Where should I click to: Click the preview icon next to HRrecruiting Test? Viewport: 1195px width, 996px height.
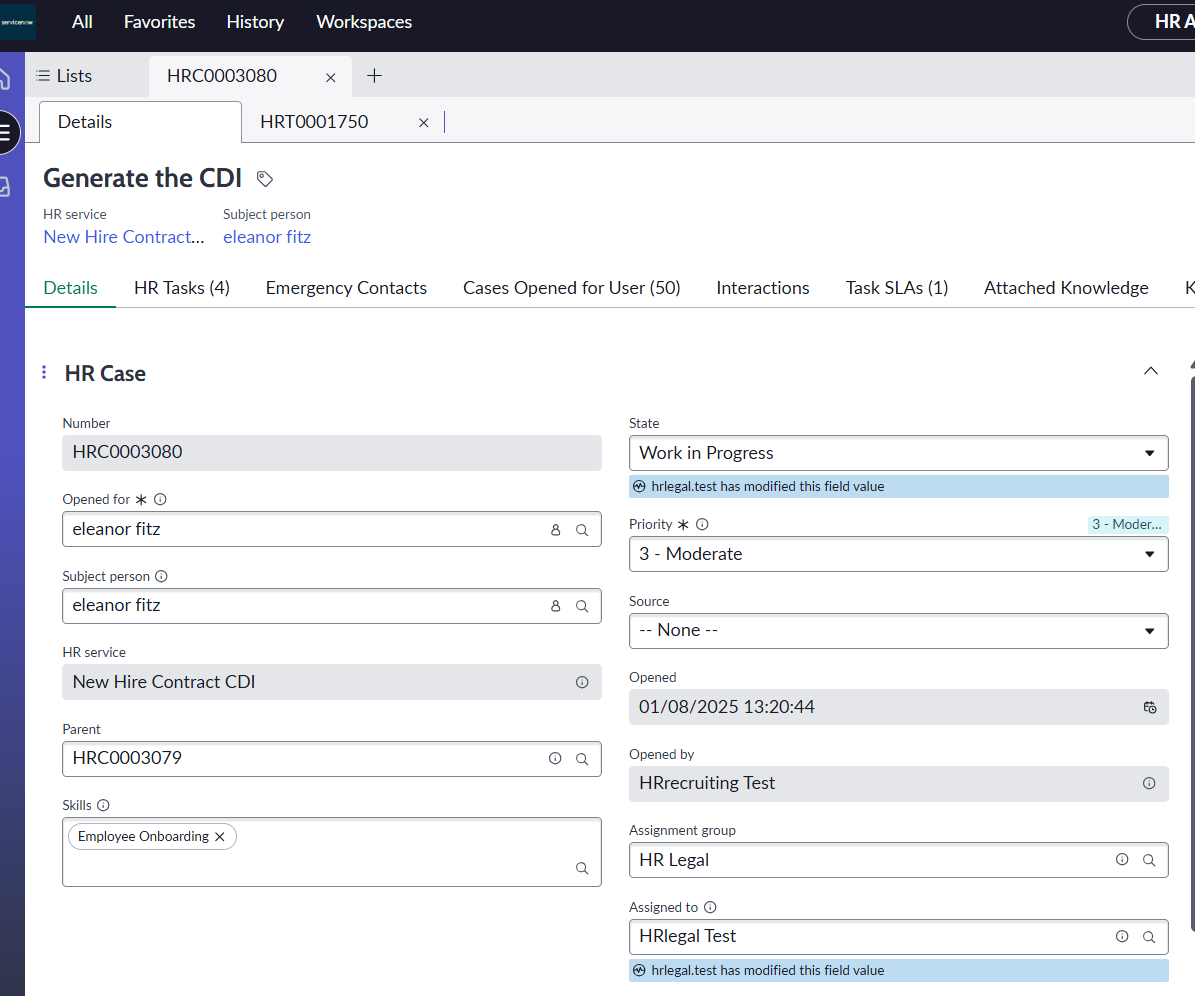click(x=1149, y=784)
